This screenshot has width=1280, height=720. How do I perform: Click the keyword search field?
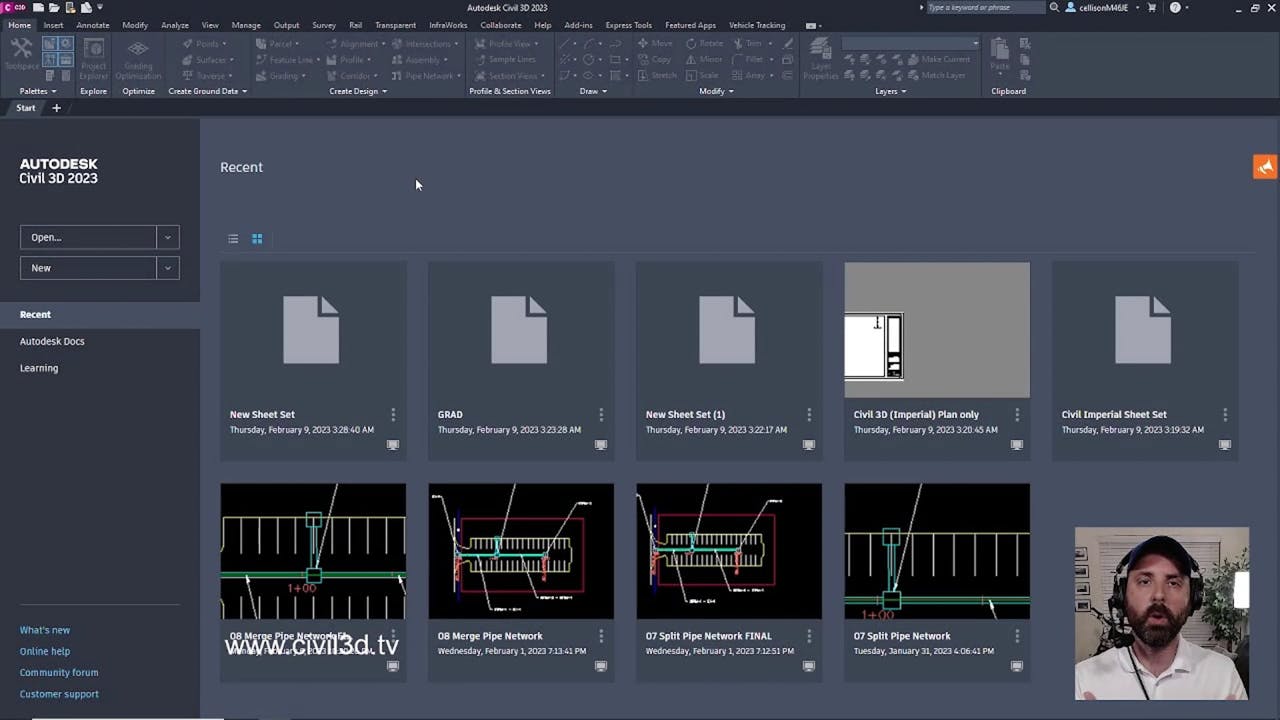pyautogui.click(x=983, y=7)
